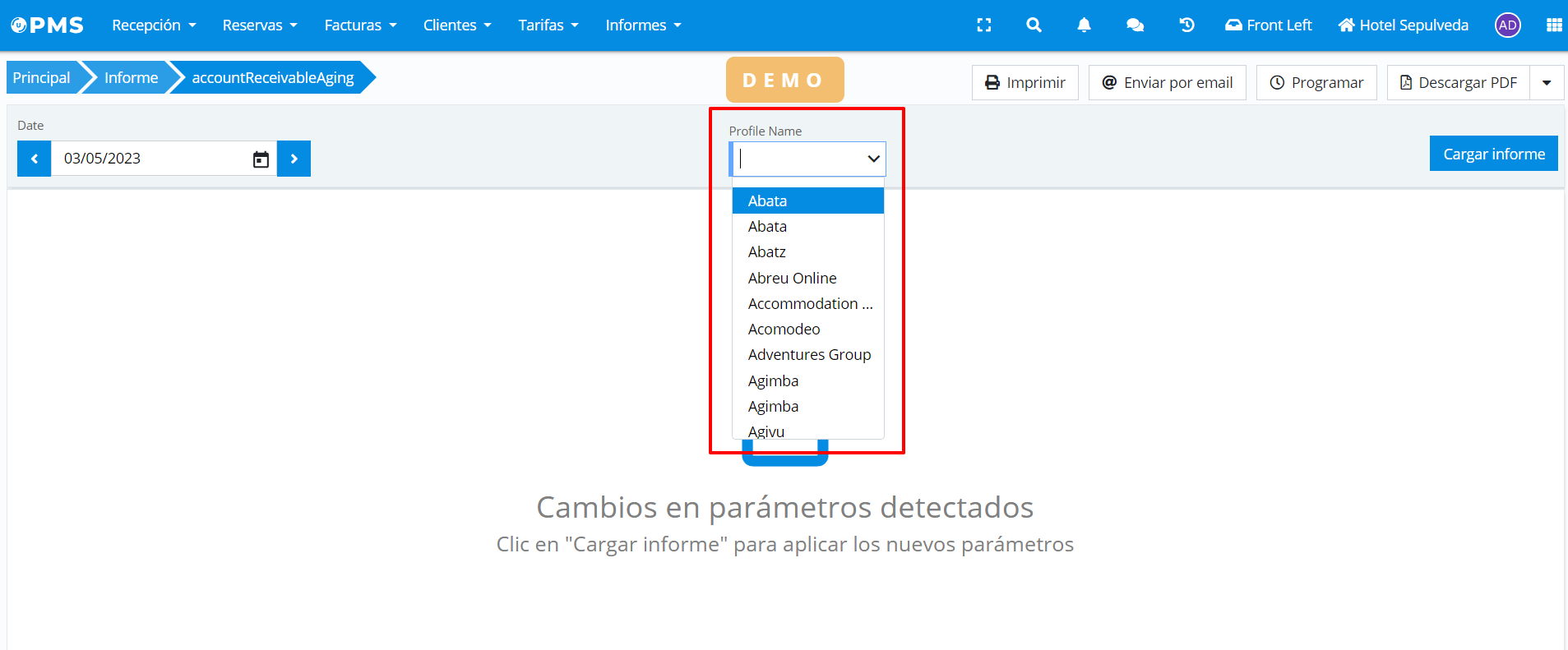Choose Adventures Group profile option
Screen dimensions: 1568x650
(809, 355)
